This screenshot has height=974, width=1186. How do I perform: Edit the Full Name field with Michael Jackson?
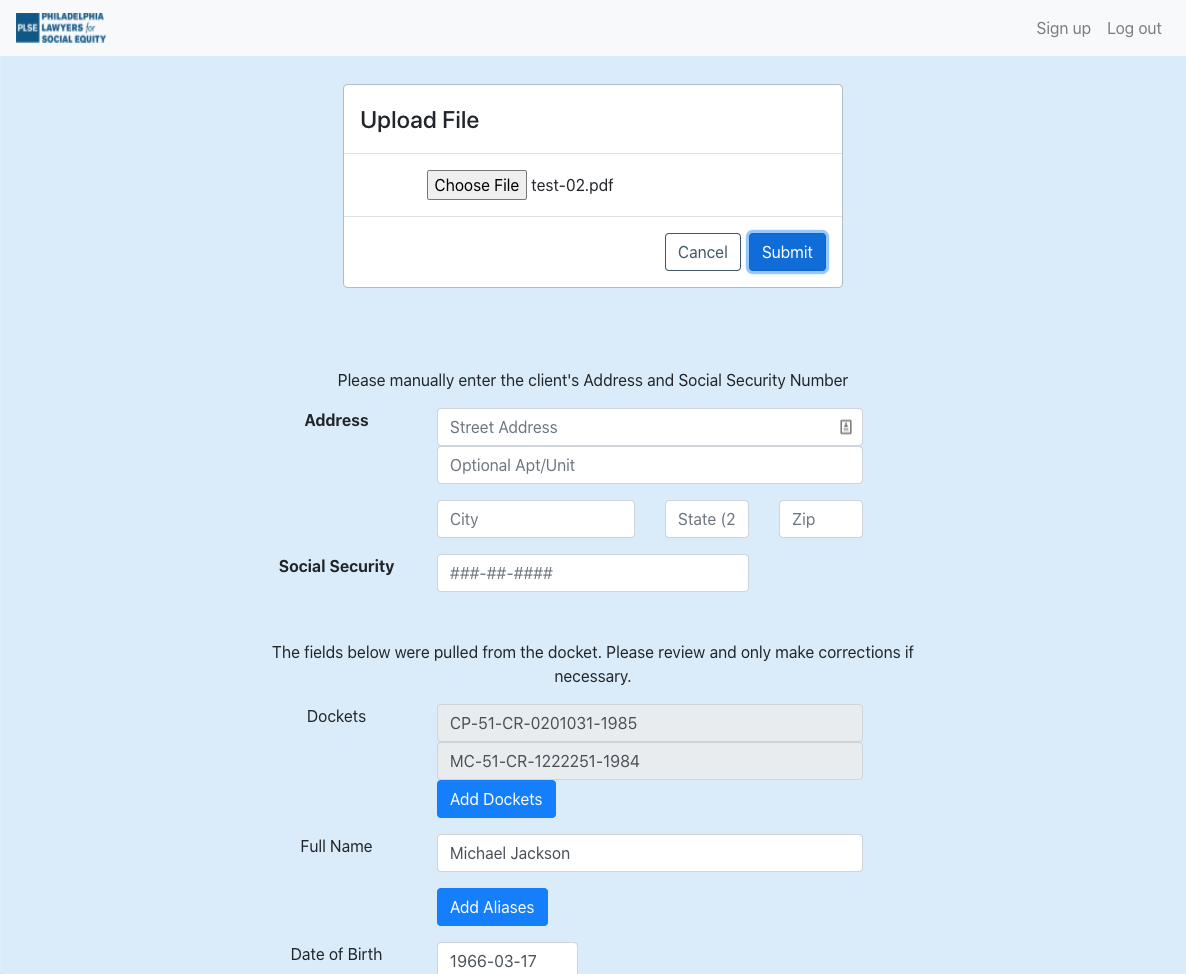649,853
